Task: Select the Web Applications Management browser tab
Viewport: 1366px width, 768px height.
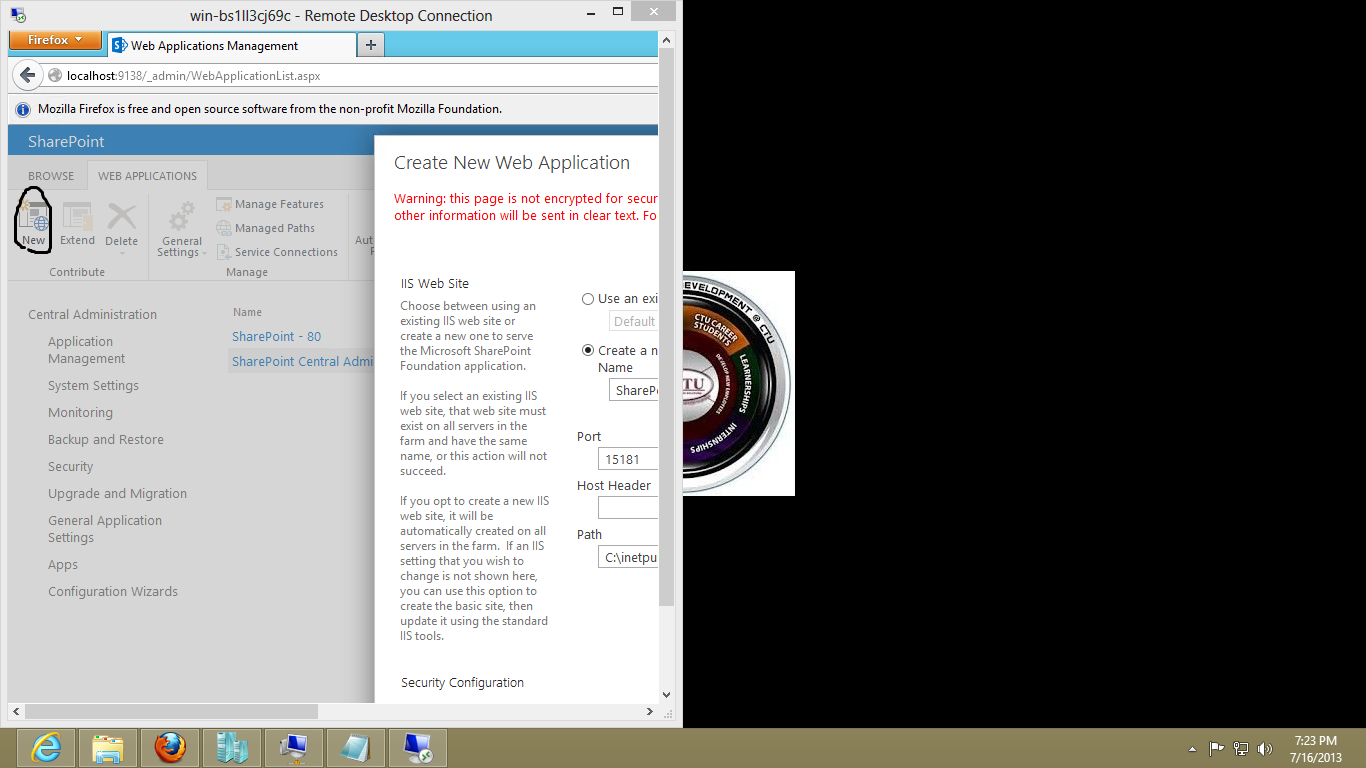Action: (230, 45)
